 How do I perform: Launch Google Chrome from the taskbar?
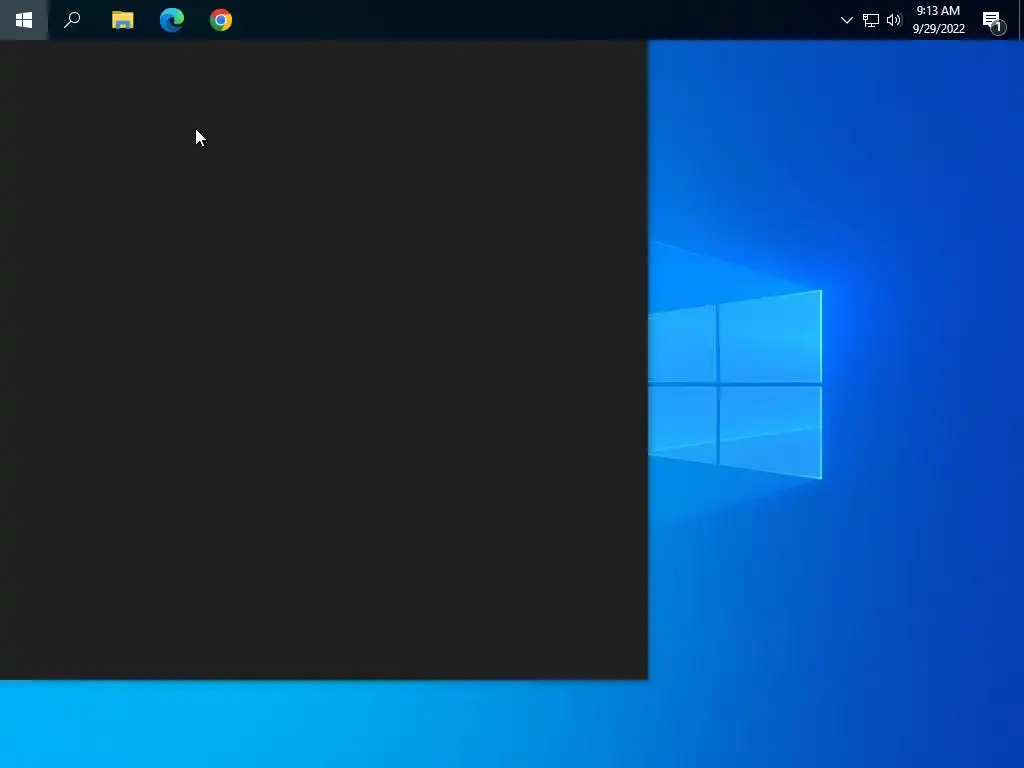[221, 20]
